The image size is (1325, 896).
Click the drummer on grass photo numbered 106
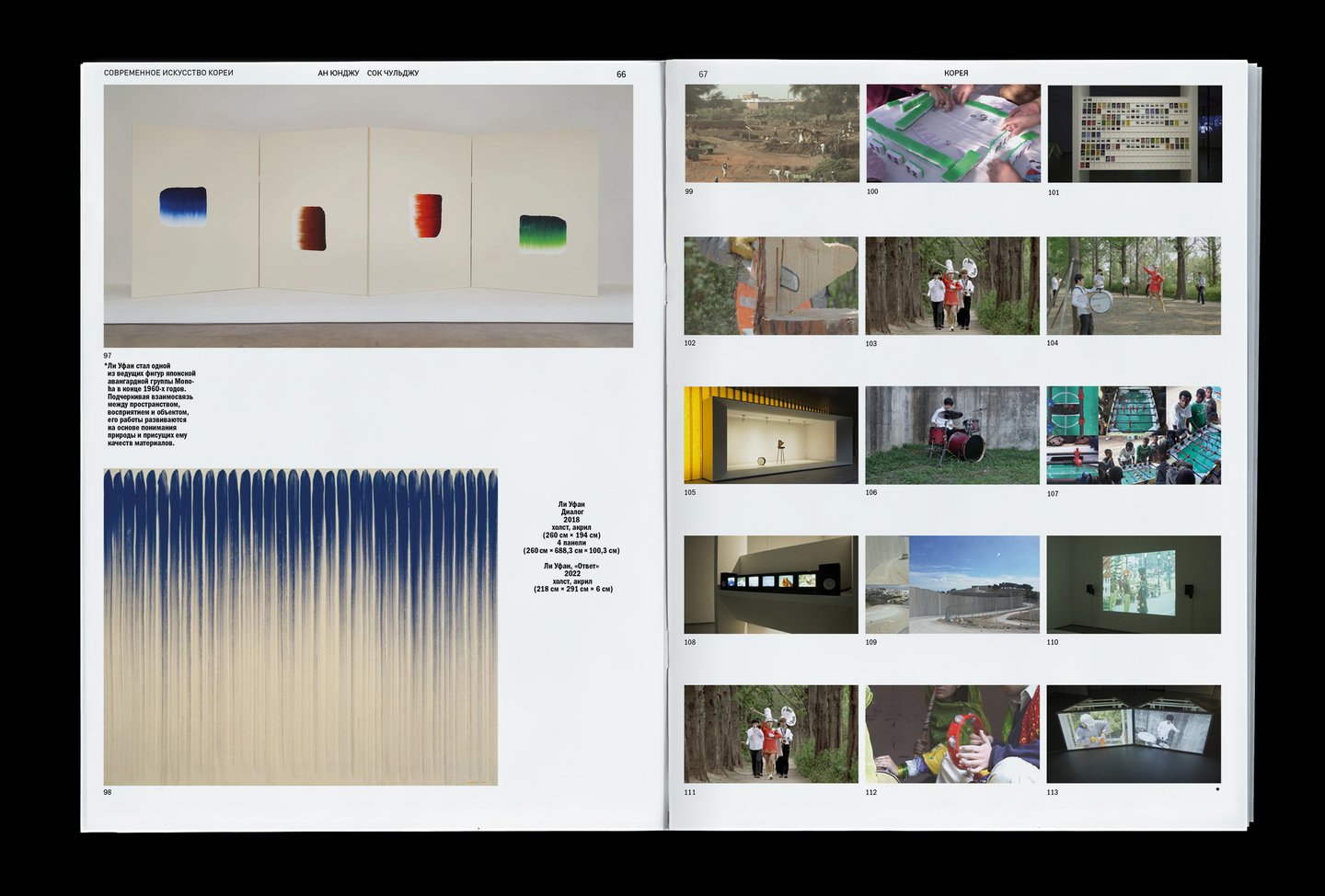click(x=952, y=435)
